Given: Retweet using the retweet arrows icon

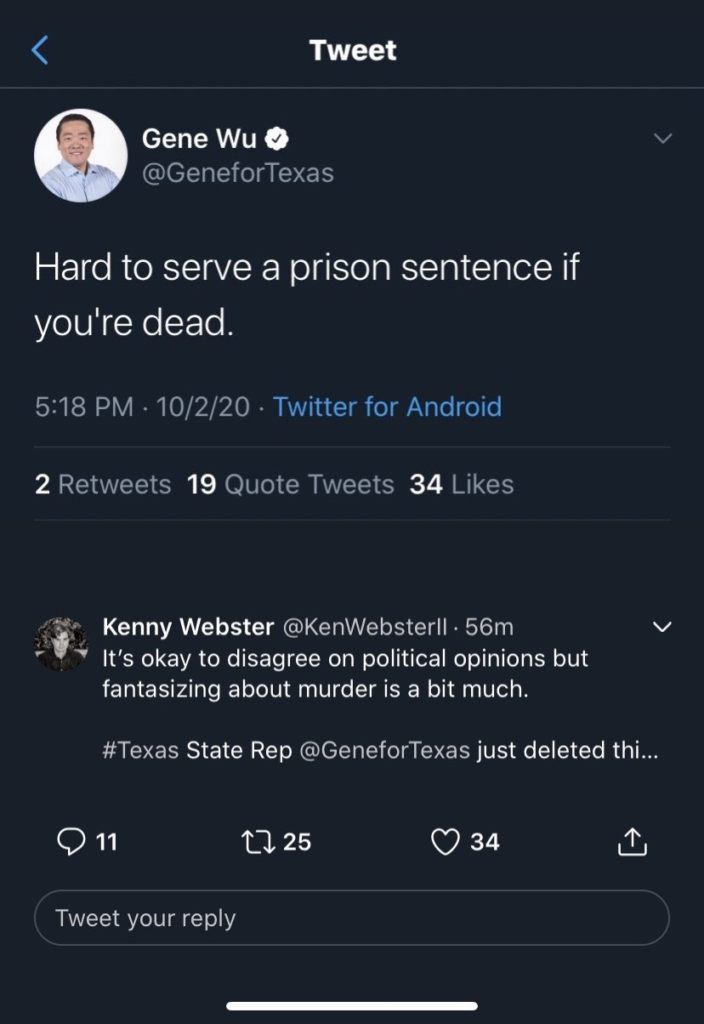Looking at the screenshot, I should (257, 842).
